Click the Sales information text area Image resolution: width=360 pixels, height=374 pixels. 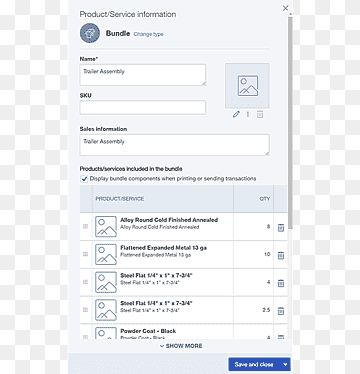174,145
